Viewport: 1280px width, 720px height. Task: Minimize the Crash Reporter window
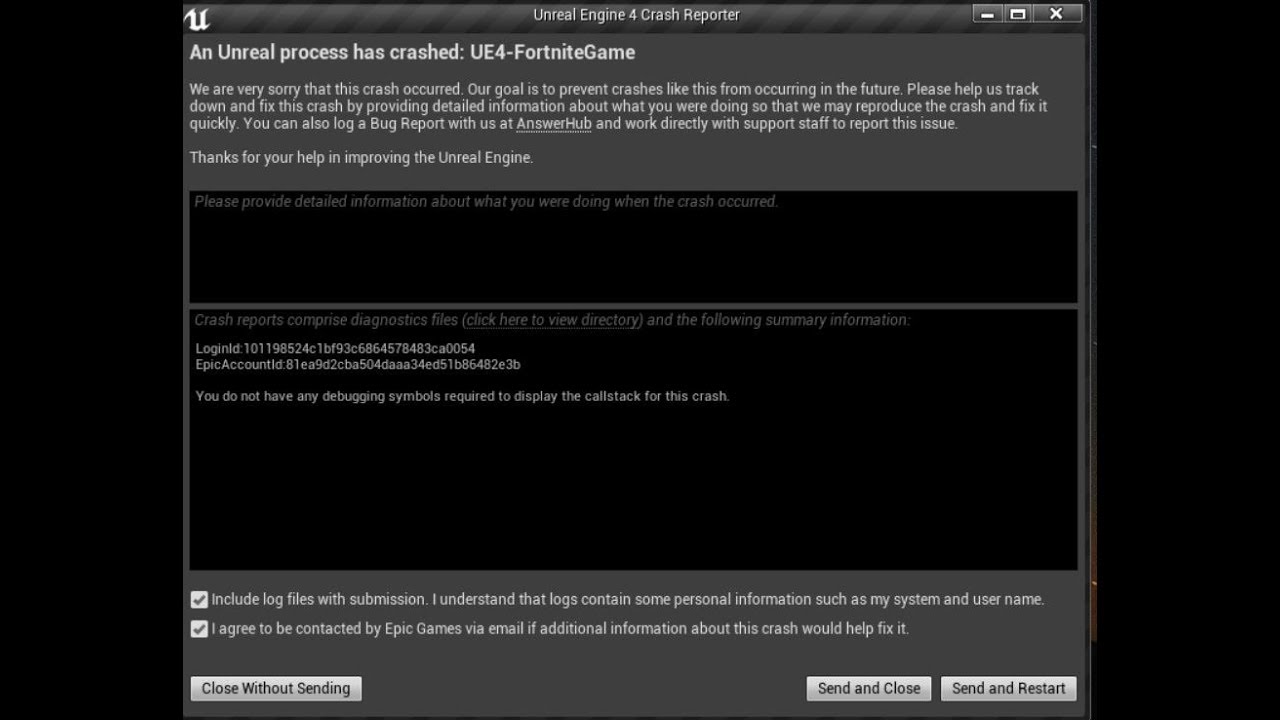pyautogui.click(x=987, y=14)
